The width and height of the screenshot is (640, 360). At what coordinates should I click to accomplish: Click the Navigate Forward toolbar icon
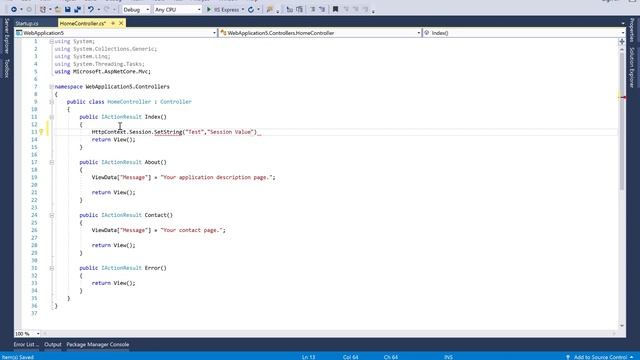[x=29, y=9]
